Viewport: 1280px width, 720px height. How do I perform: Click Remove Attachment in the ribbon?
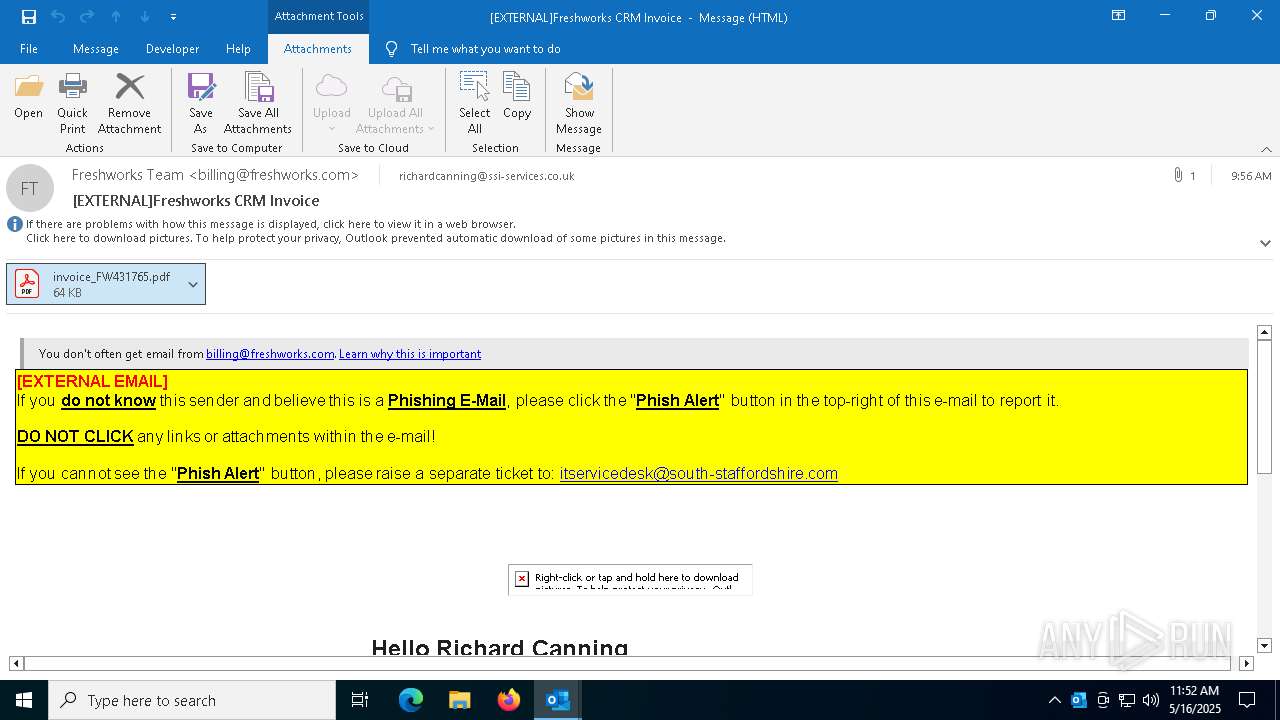pyautogui.click(x=129, y=103)
